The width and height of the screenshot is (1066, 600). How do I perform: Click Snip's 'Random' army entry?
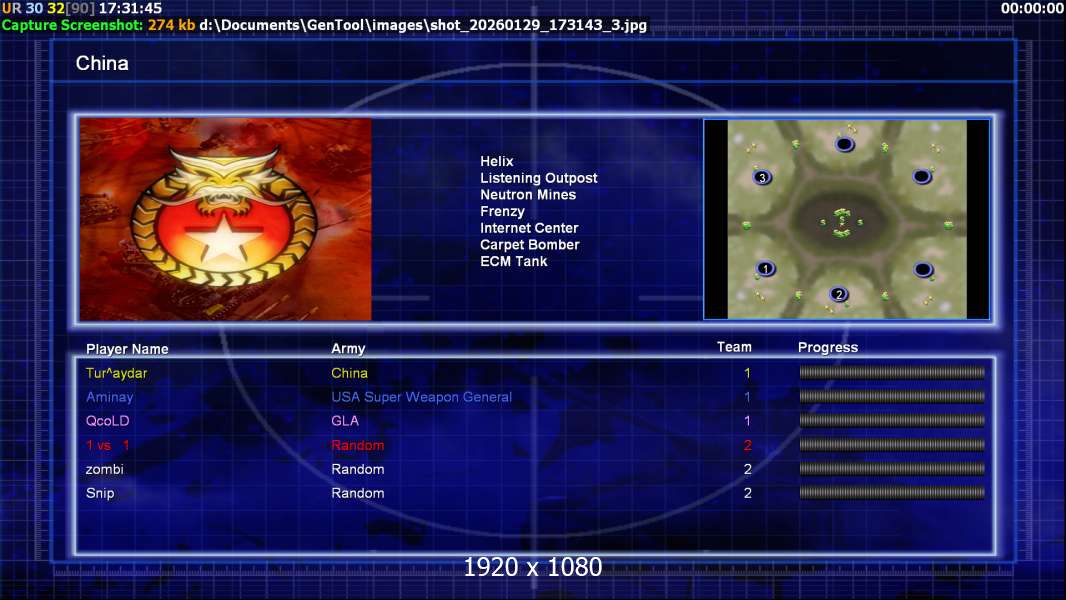[358, 493]
